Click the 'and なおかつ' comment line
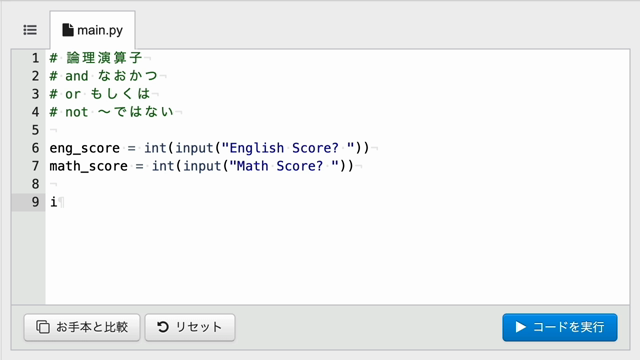The image size is (640, 360). pos(103,76)
